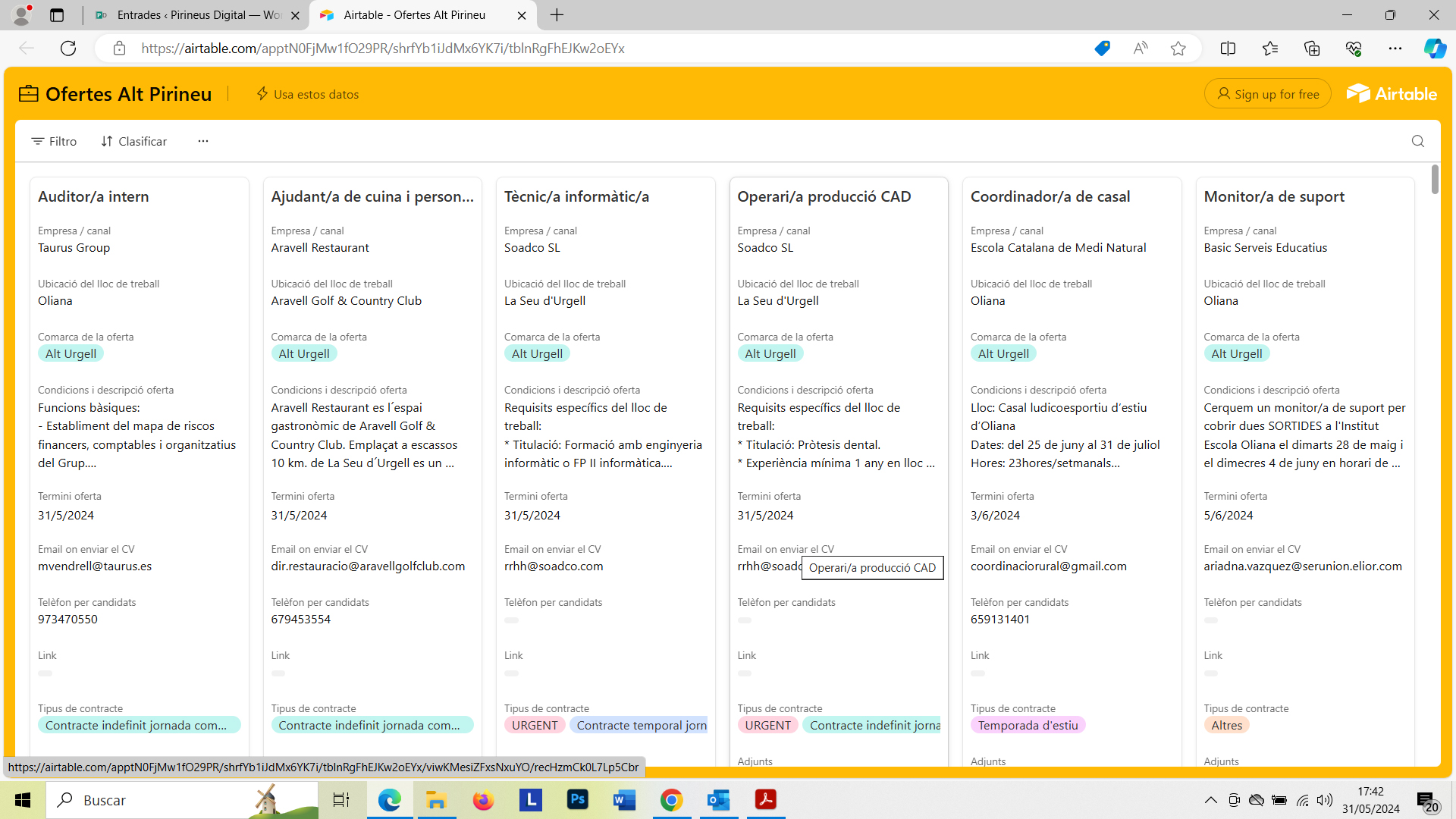Click the Temporada d'estiu contract tag
Image resolution: width=1456 pixels, height=819 pixels.
click(1028, 725)
